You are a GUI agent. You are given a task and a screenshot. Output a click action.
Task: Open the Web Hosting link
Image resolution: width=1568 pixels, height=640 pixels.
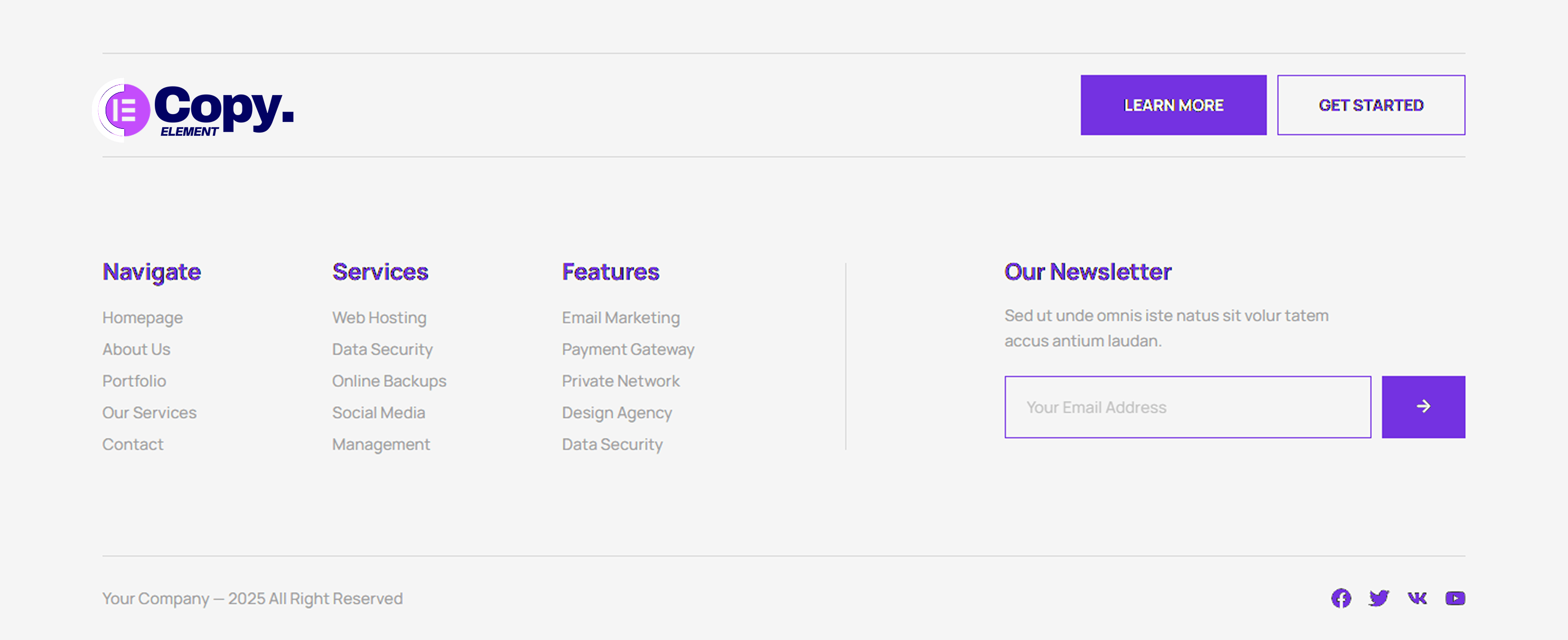pyautogui.click(x=379, y=317)
